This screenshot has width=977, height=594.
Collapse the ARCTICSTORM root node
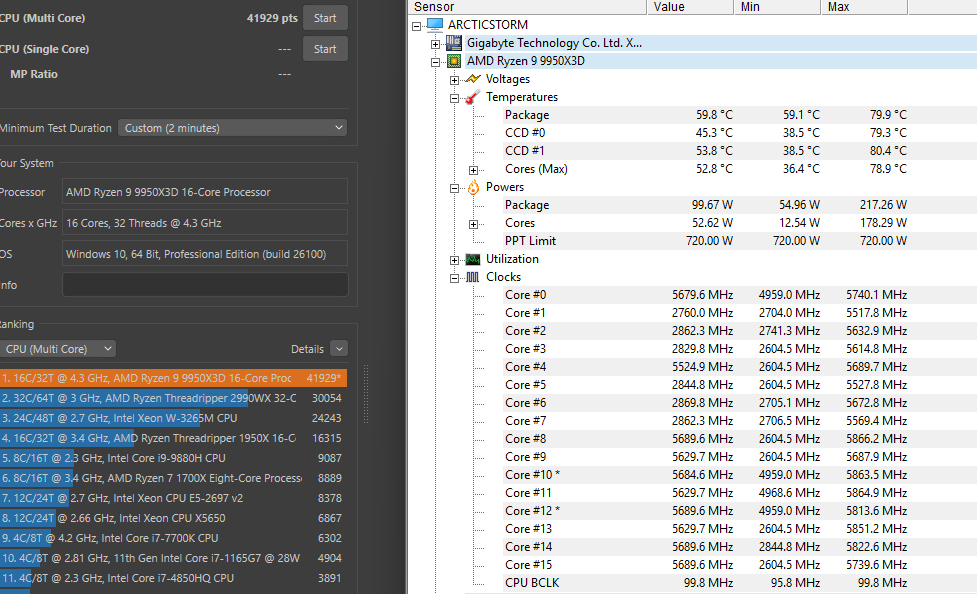tap(417, 26)
